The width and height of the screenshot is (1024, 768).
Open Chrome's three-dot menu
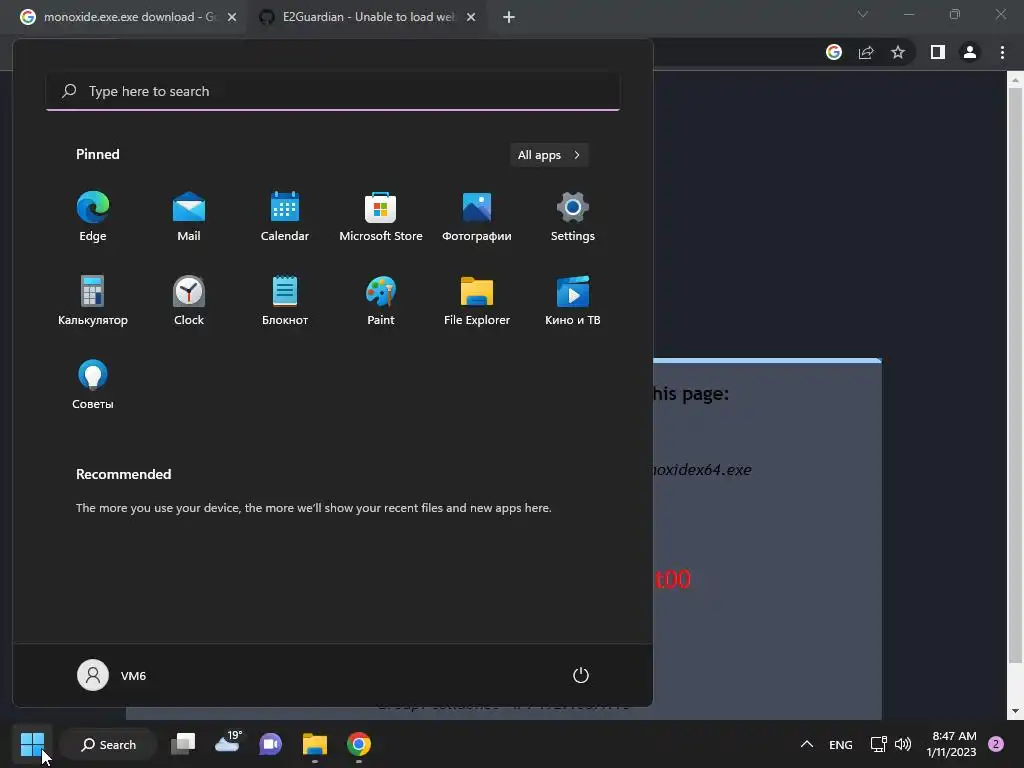[x=1002, y=52]
